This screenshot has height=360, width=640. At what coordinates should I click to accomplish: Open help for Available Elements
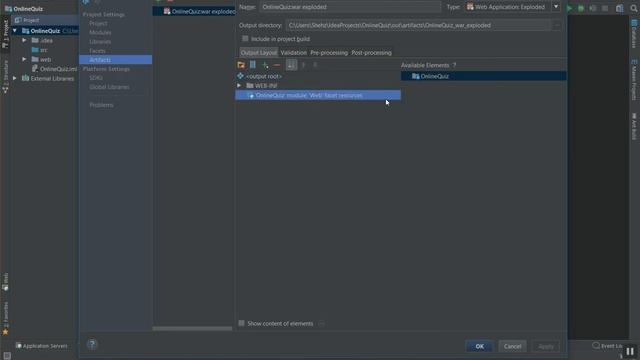click(x=454, y=65)
